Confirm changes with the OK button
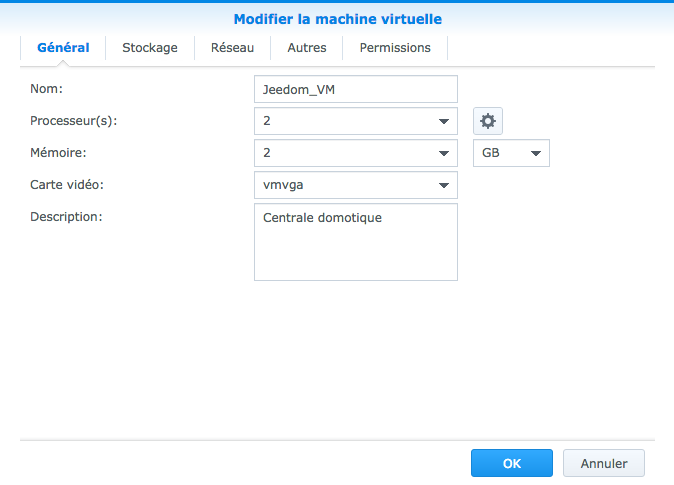 coord(512,463)
